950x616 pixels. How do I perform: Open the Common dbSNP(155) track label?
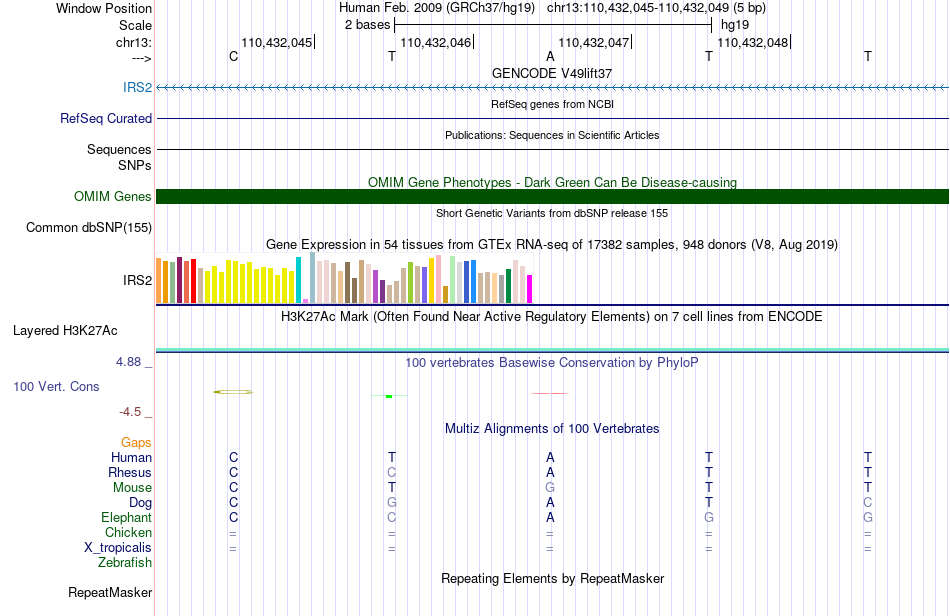coord(88,228)
